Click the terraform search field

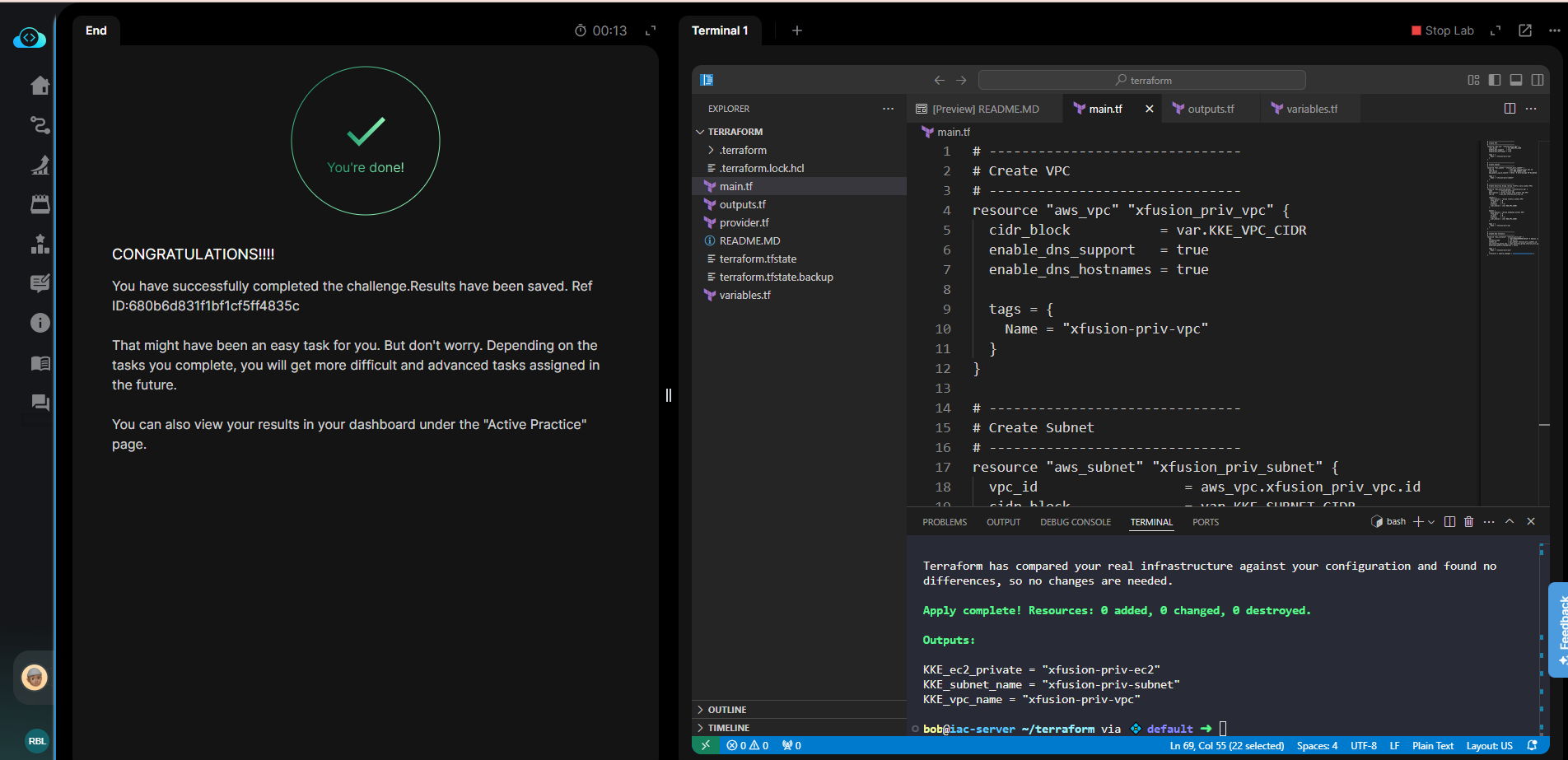1142,80
